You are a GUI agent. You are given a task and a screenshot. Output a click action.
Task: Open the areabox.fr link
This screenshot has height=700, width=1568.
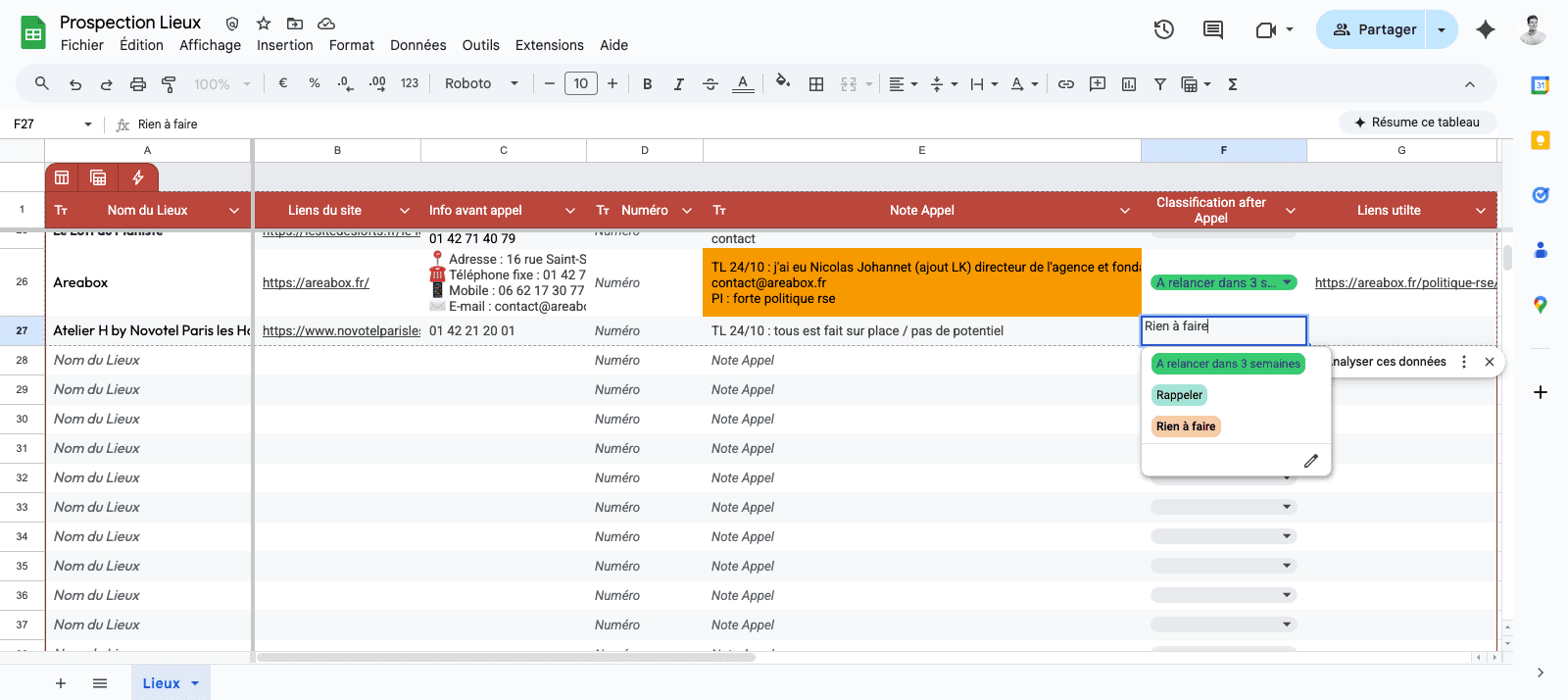[316, 282]
